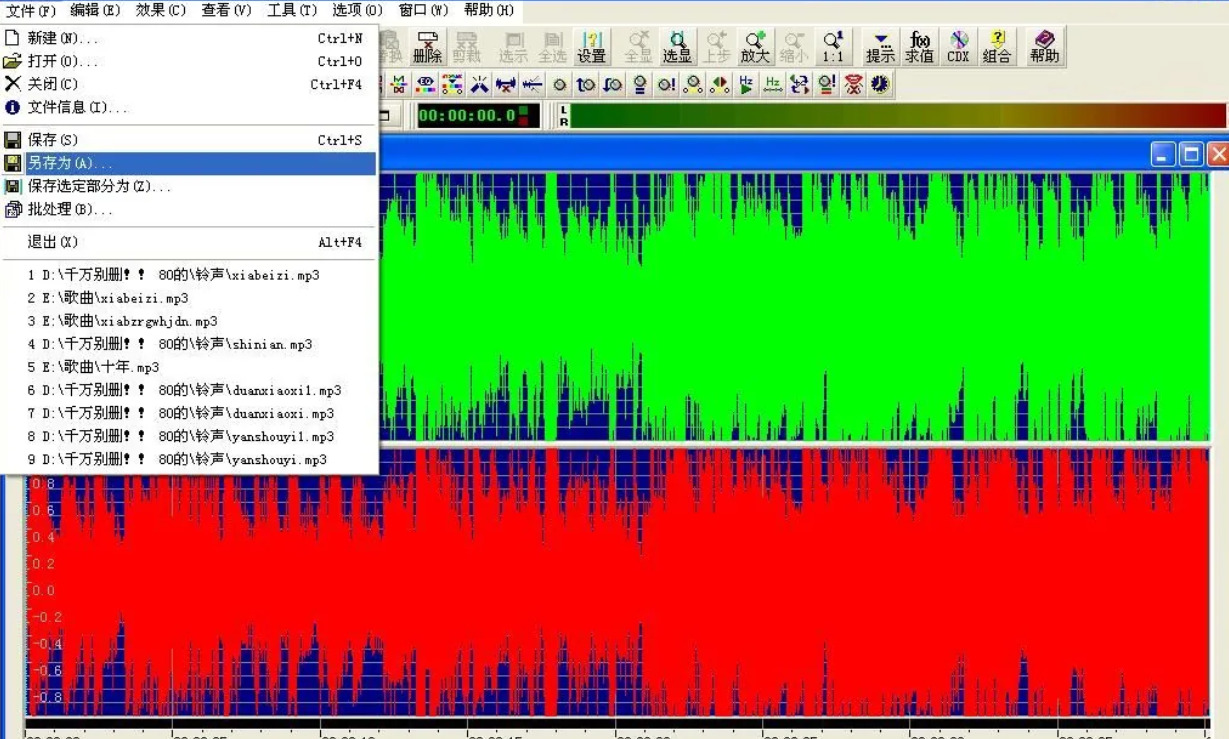Click 文件信息 (File Info) menu item
Viewport: 1229px width, 739px height.
coord(77,107)
